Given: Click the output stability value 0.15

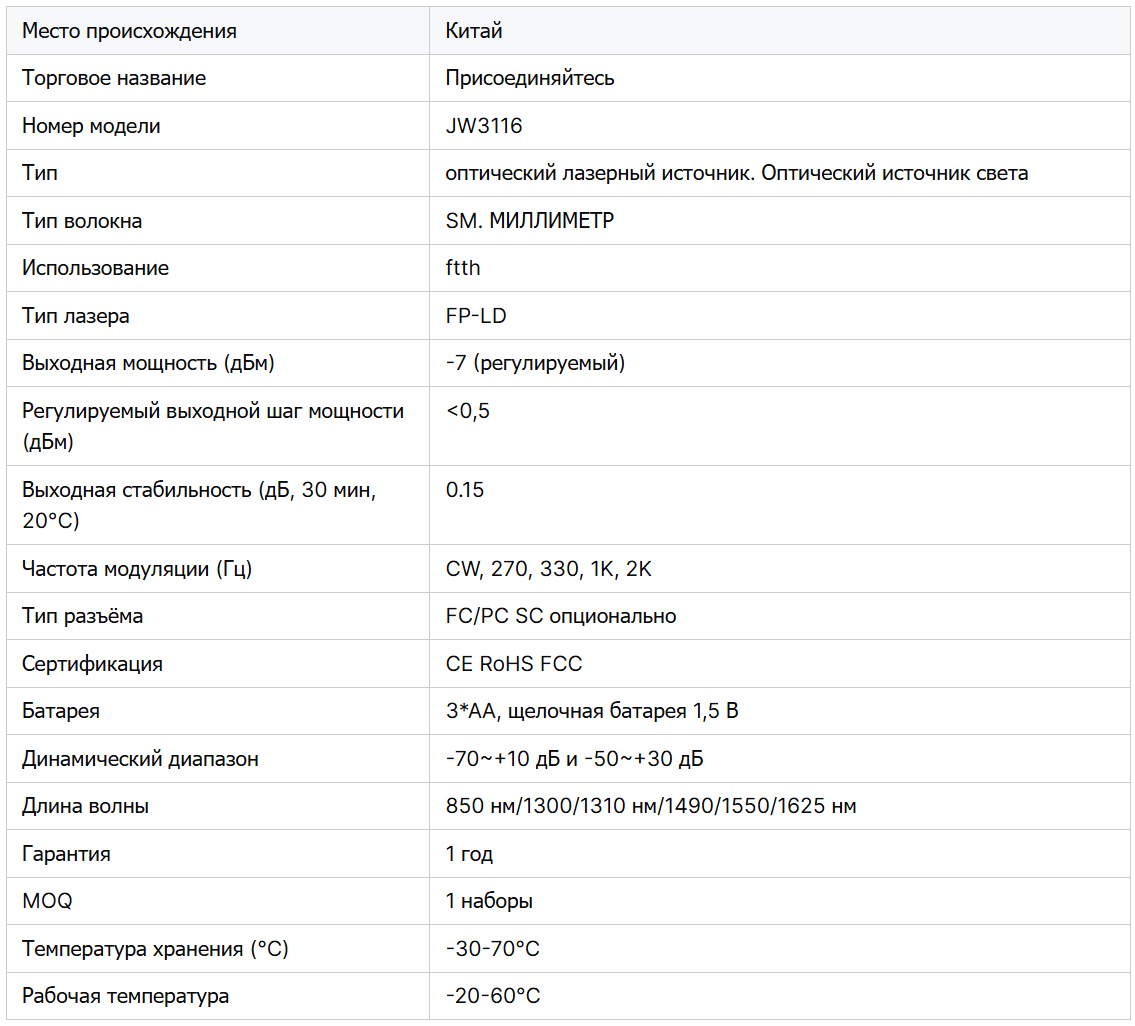Looking at the screenshot, I should pyautogui.click(x=465, y=490).
